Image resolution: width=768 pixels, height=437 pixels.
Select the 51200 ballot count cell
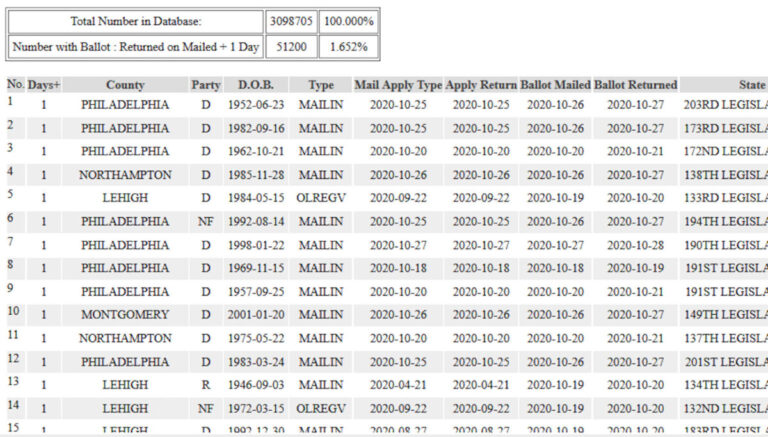291,46
